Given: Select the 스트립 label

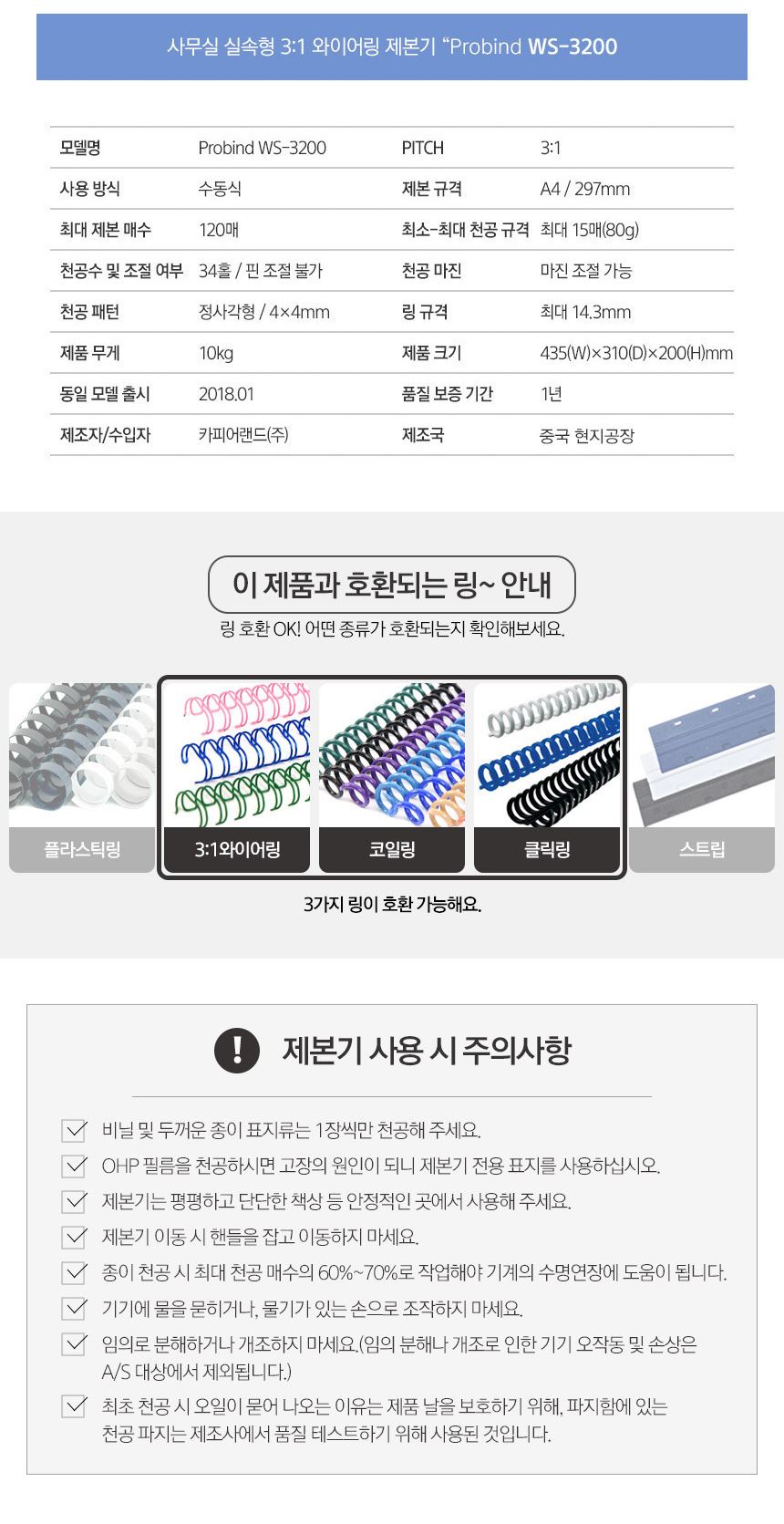Looking at the screenshot, I should pos(702,850).
